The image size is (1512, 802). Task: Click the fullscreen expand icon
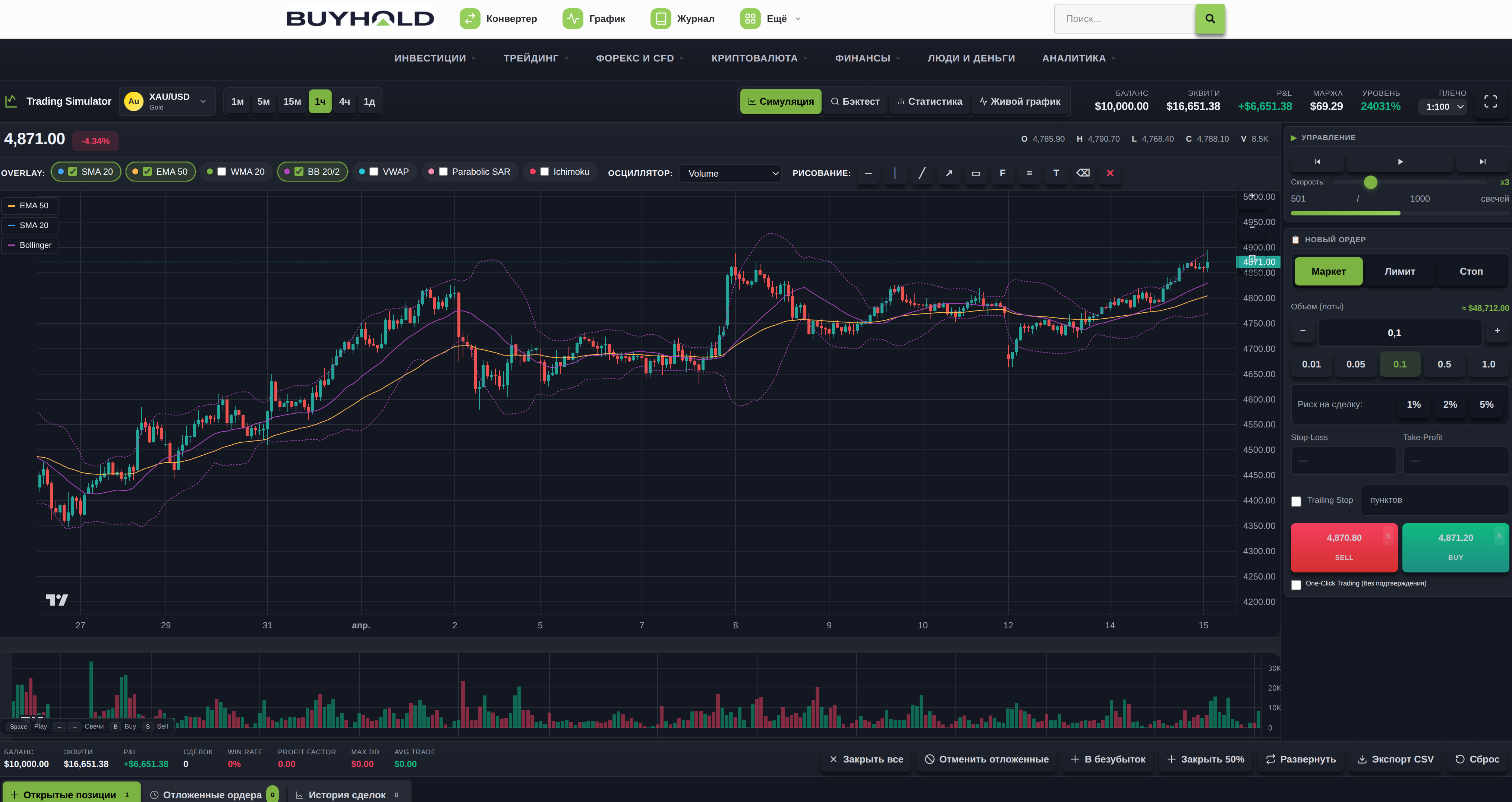pos(1490,101)
